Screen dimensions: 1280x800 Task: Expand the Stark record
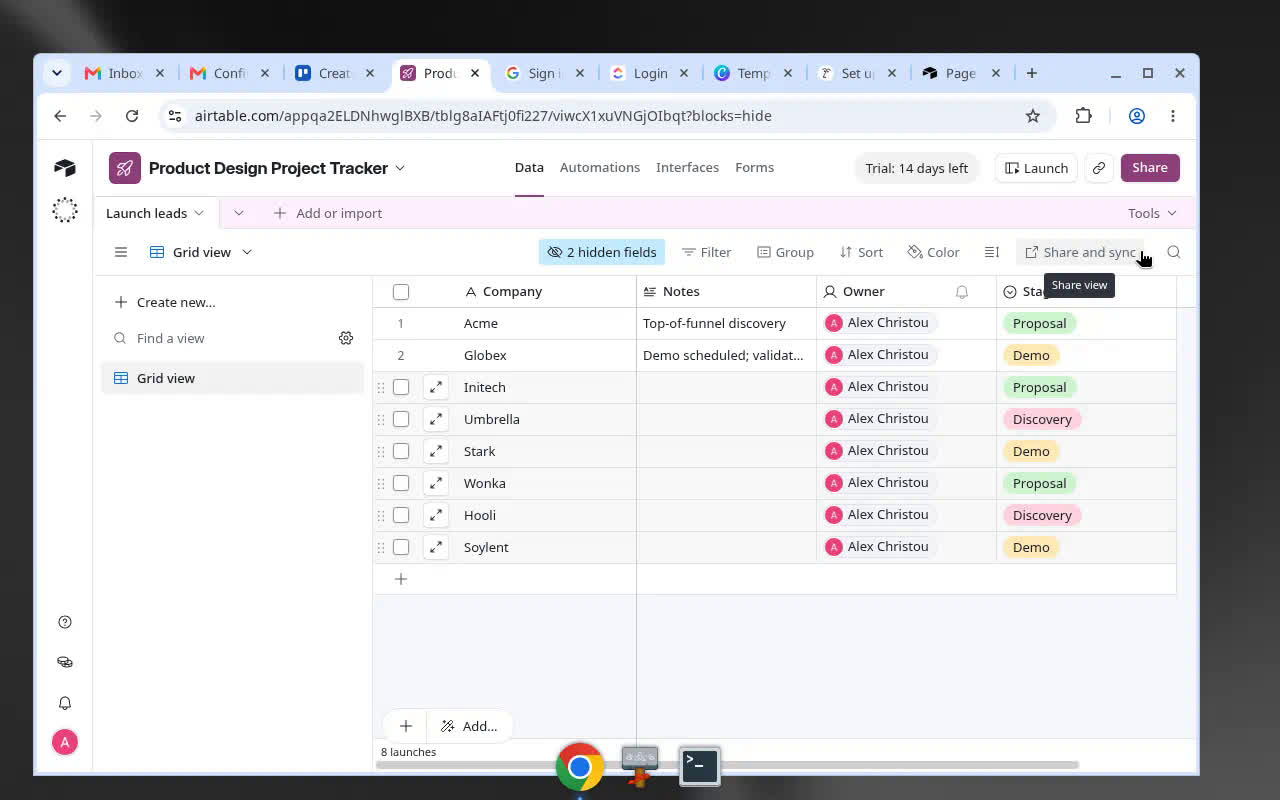(436, 451)
